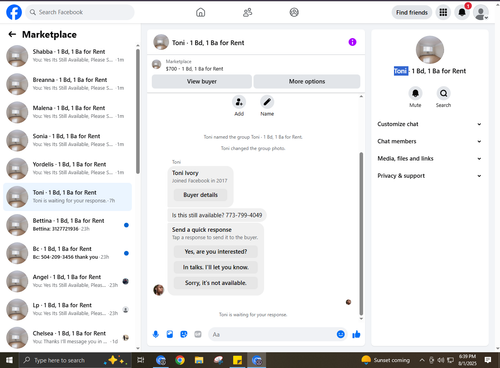Open Google Chrome from the taskbar

point(180,360)
